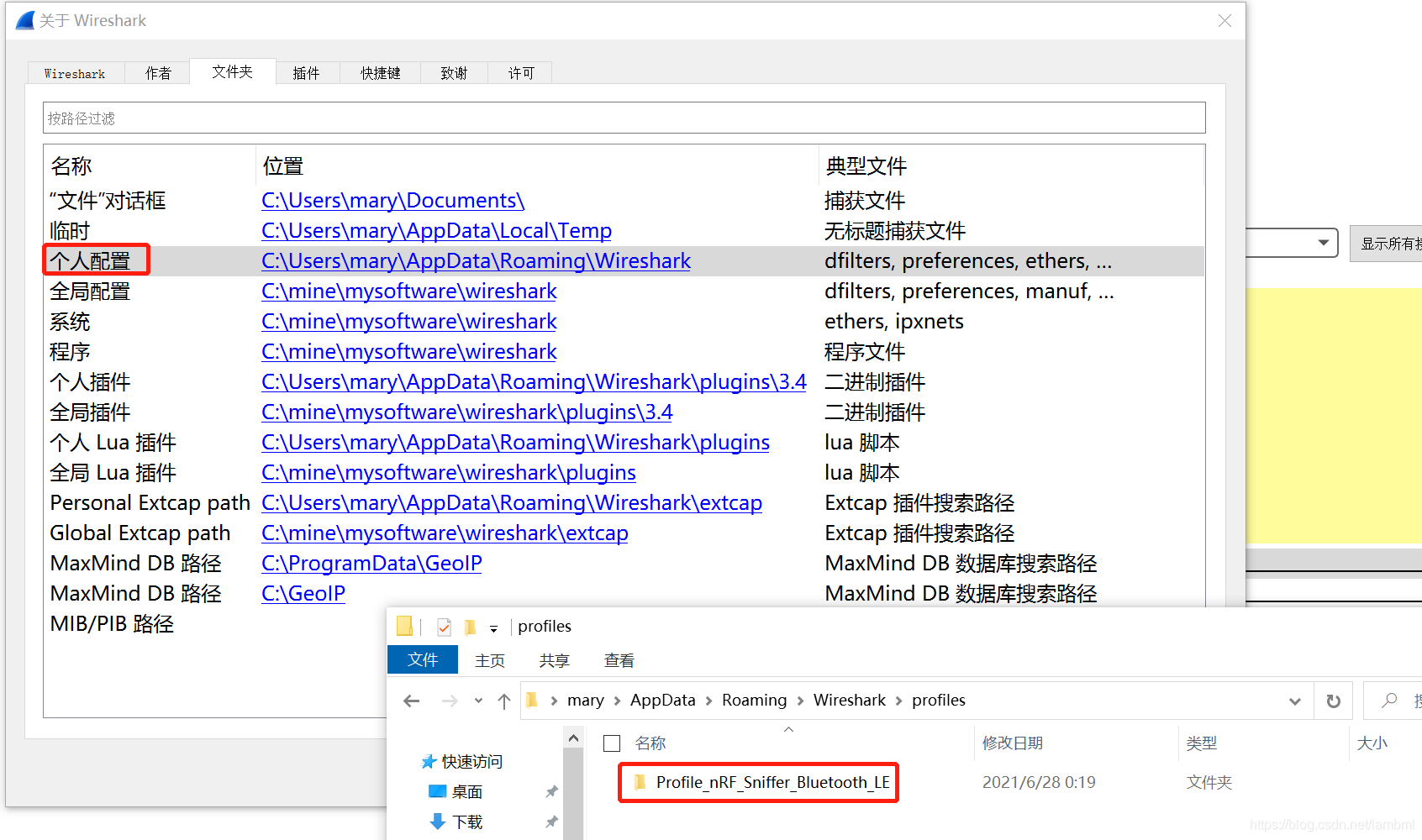This screenshot has height=840, width=1422.
Task: Go back in Explorer navigation
Action: point(412,701)
